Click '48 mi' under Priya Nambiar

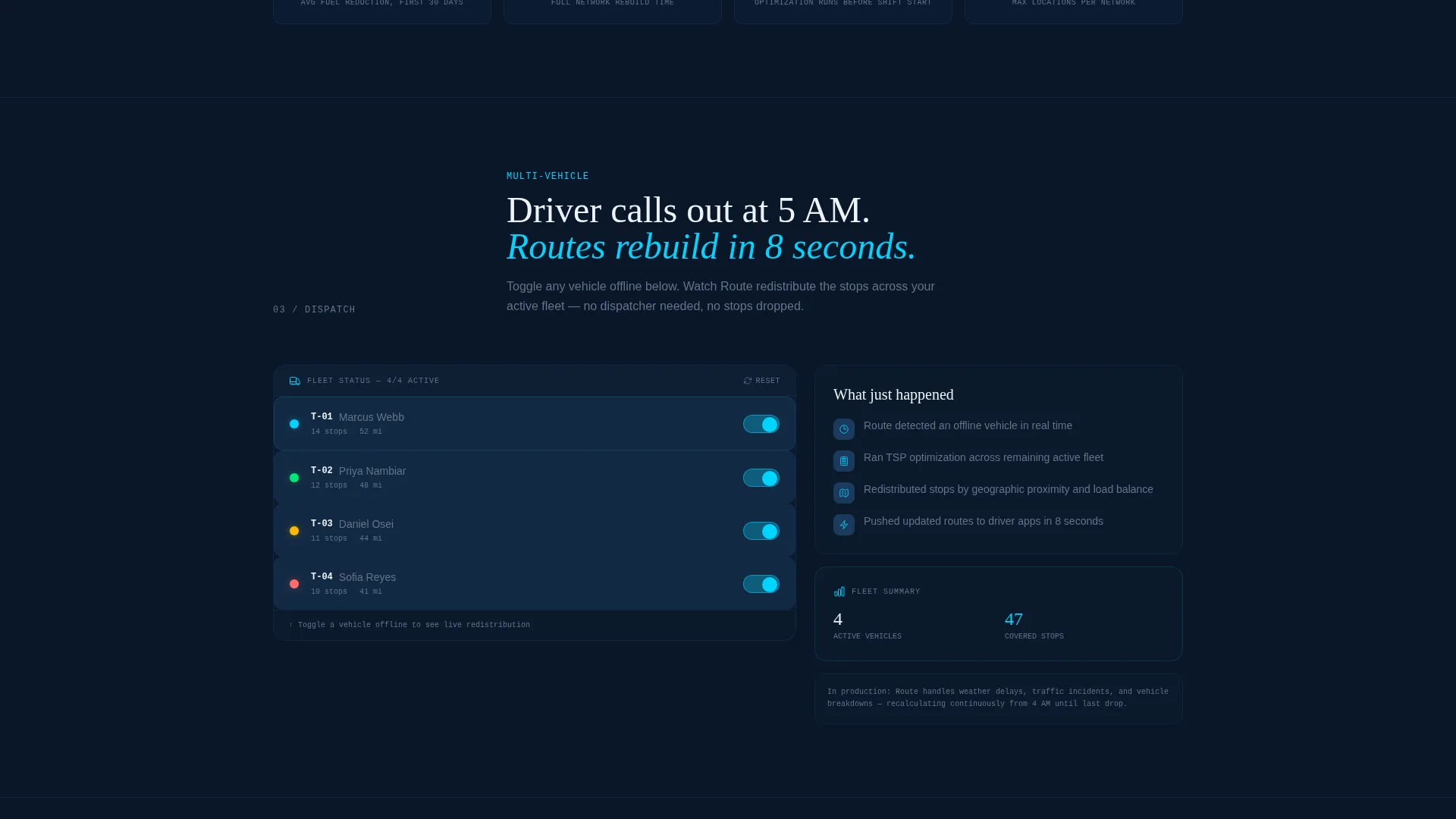click(x=371, y=485)
